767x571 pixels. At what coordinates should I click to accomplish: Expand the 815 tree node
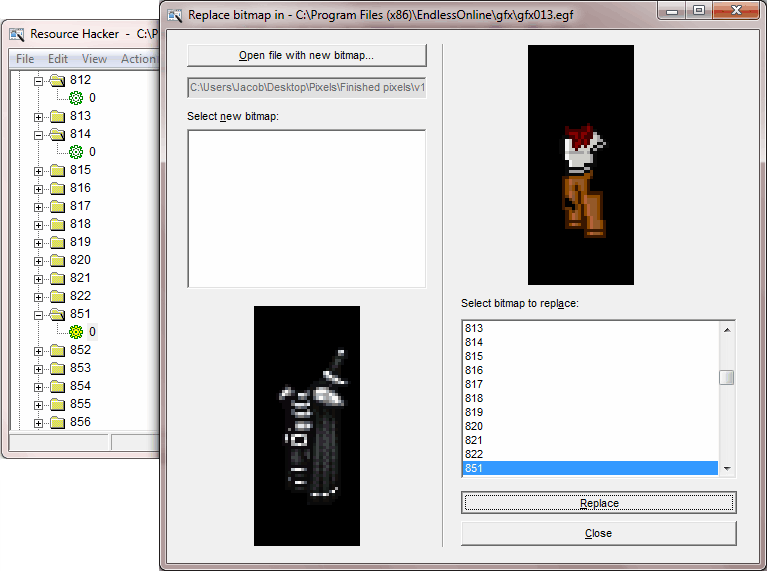38,171
